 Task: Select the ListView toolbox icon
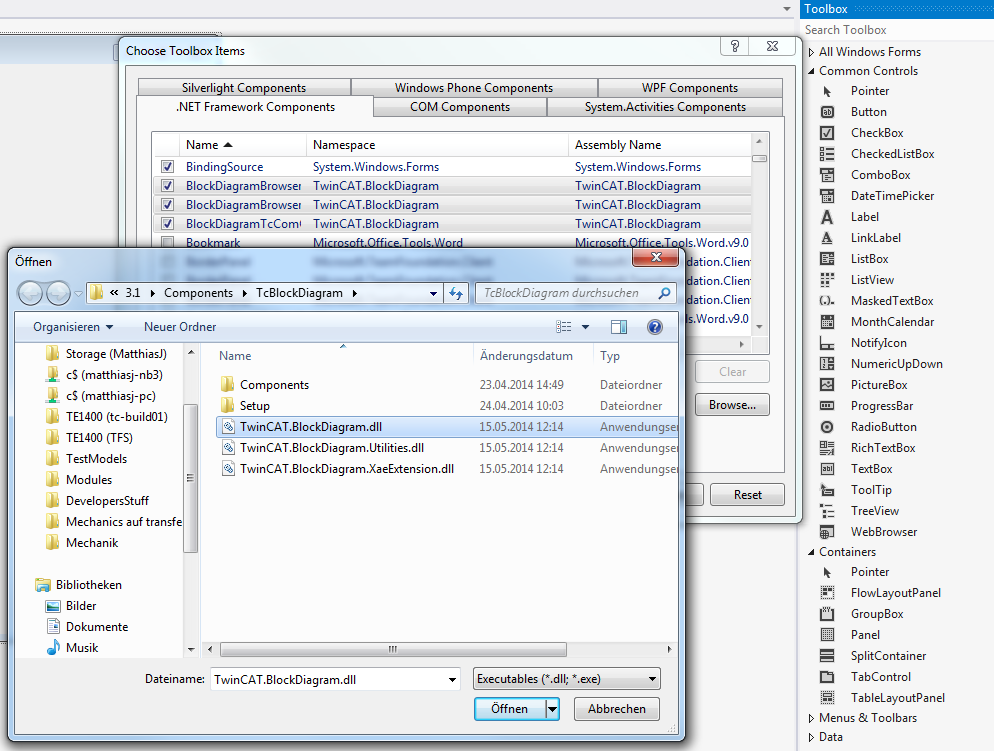tap(827, 279)
